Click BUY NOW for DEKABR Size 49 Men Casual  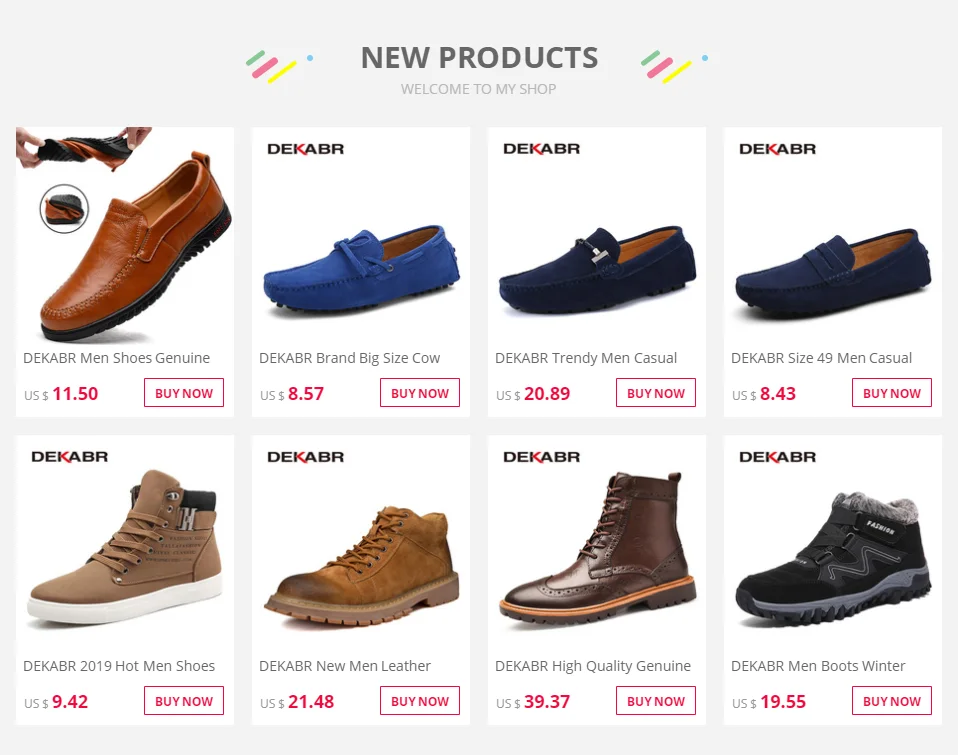point(891,393)
